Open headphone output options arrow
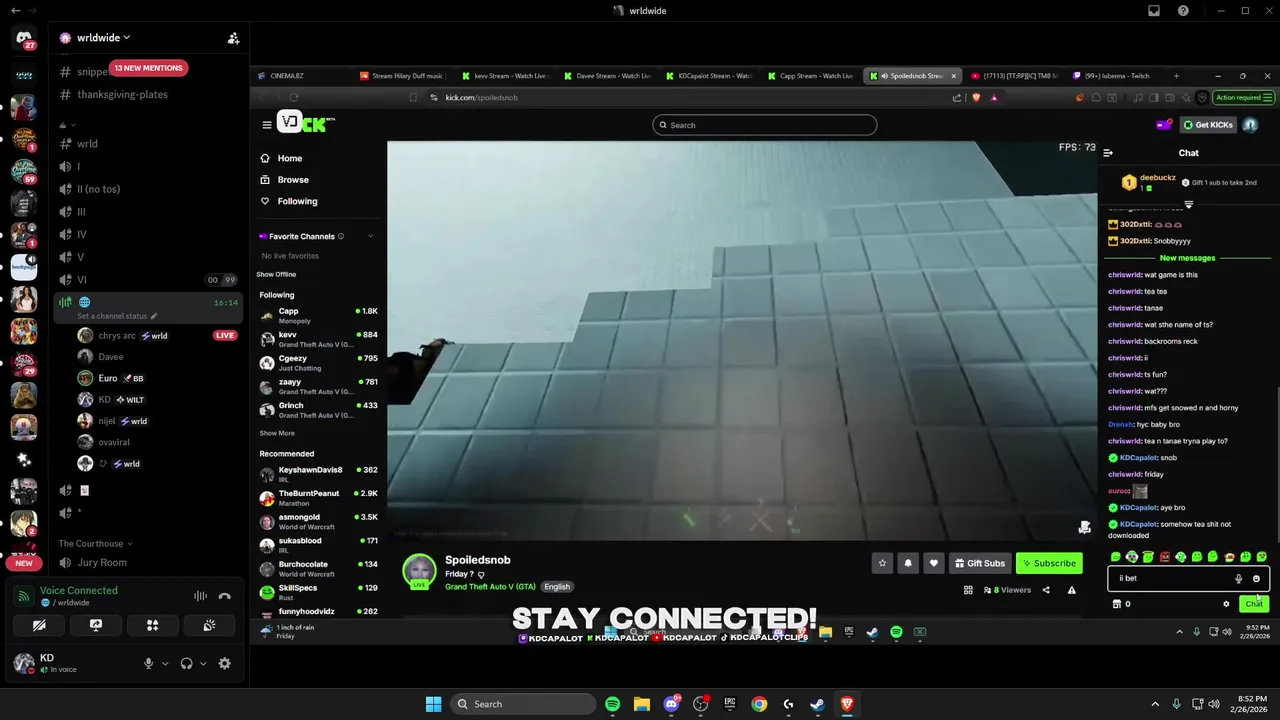 pos(203,663)
